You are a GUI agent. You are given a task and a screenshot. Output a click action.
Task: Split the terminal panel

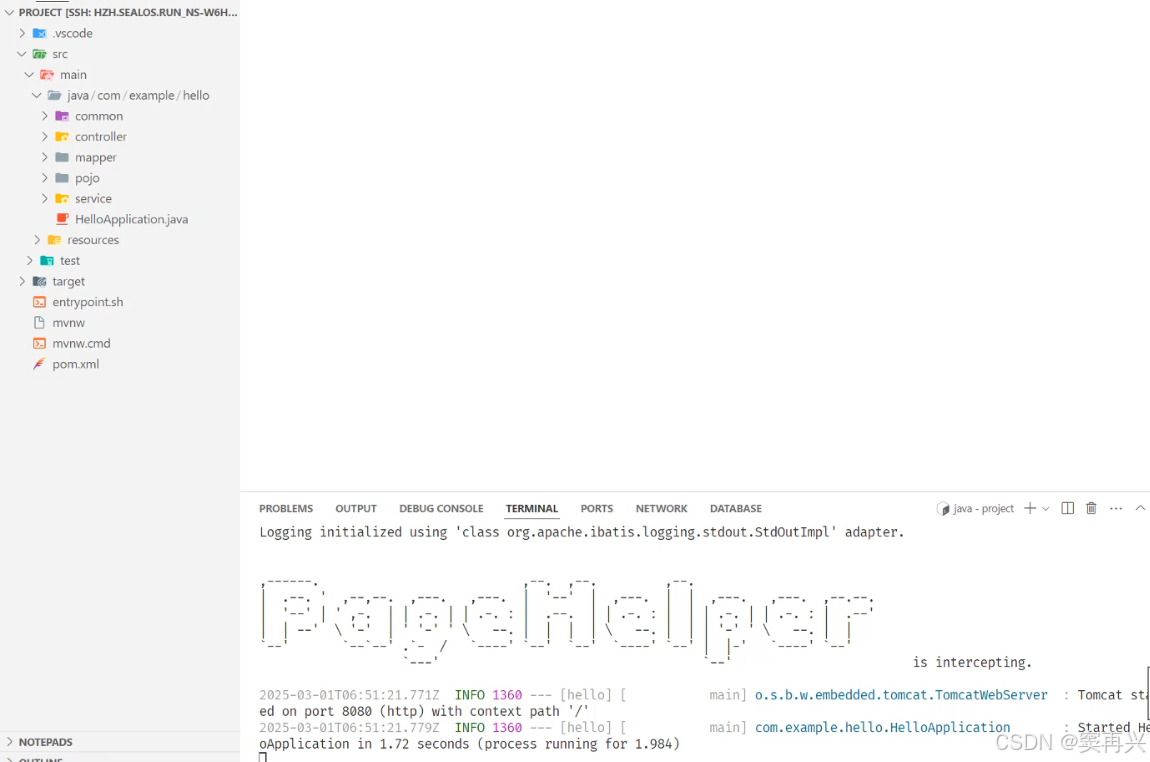coord(1068,508)
